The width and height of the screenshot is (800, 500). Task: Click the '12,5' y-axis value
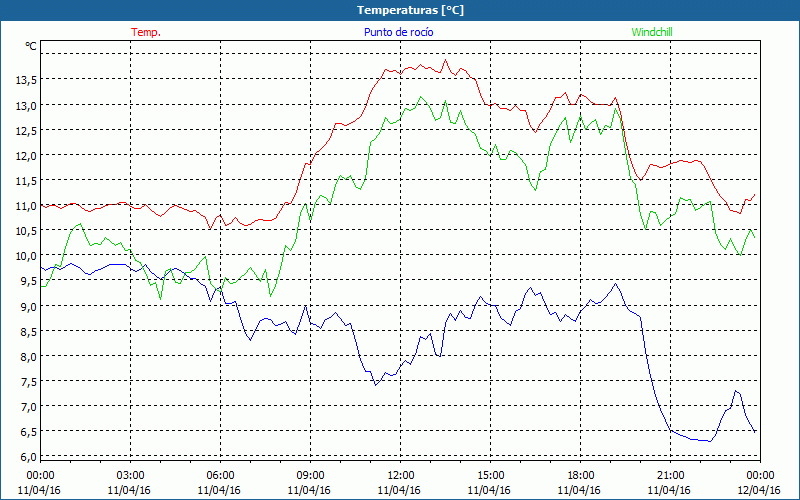pos(26,131)
